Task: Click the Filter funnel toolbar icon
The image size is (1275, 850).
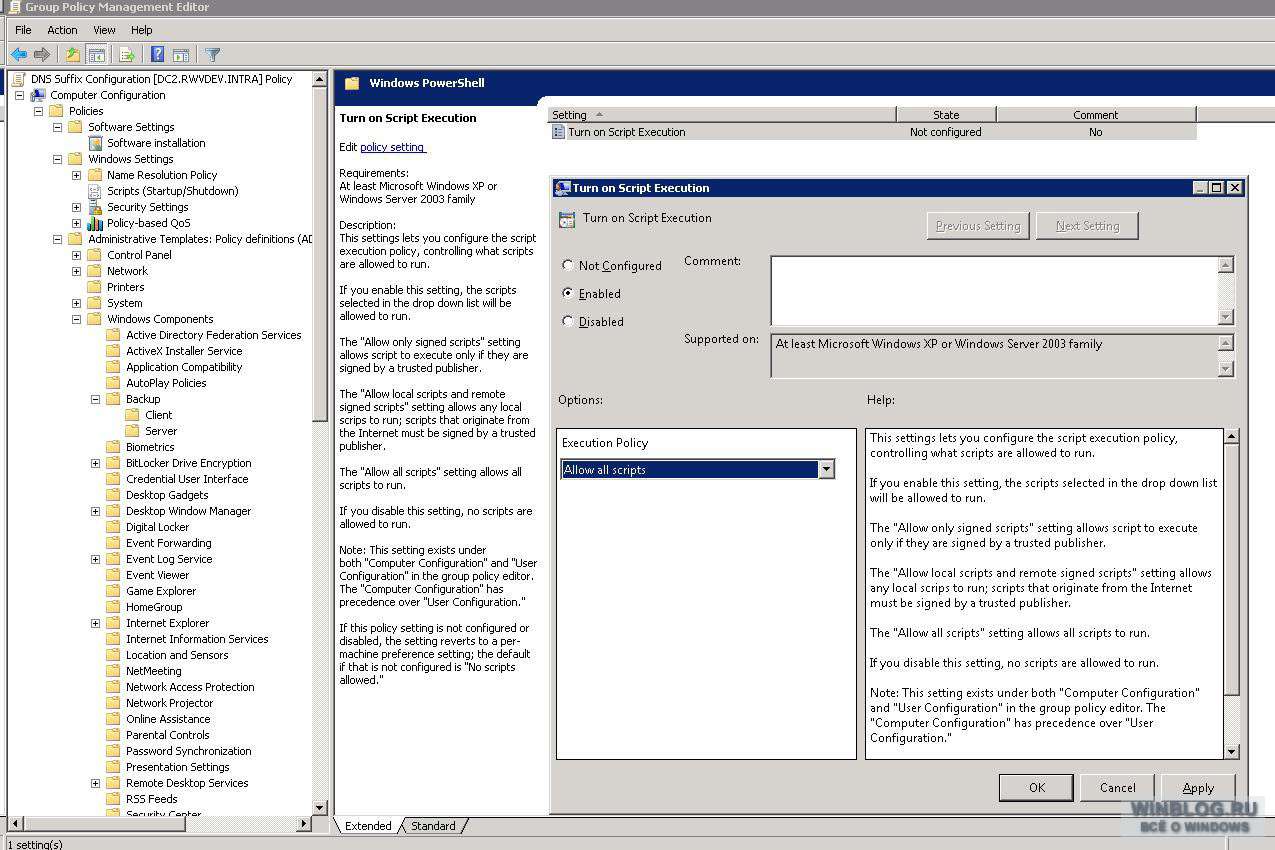Action: coord(213,55)
